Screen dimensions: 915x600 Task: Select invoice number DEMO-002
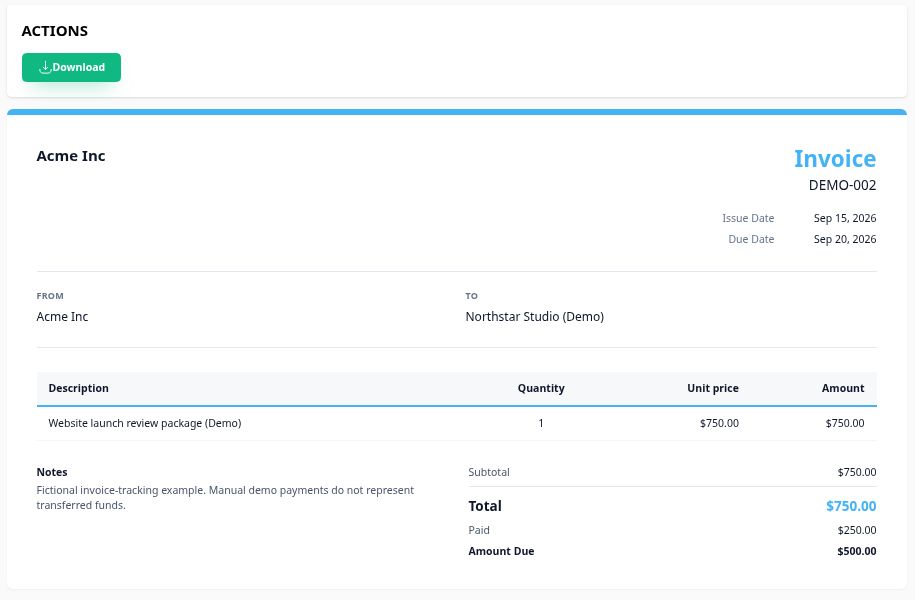tap(842, 186)
